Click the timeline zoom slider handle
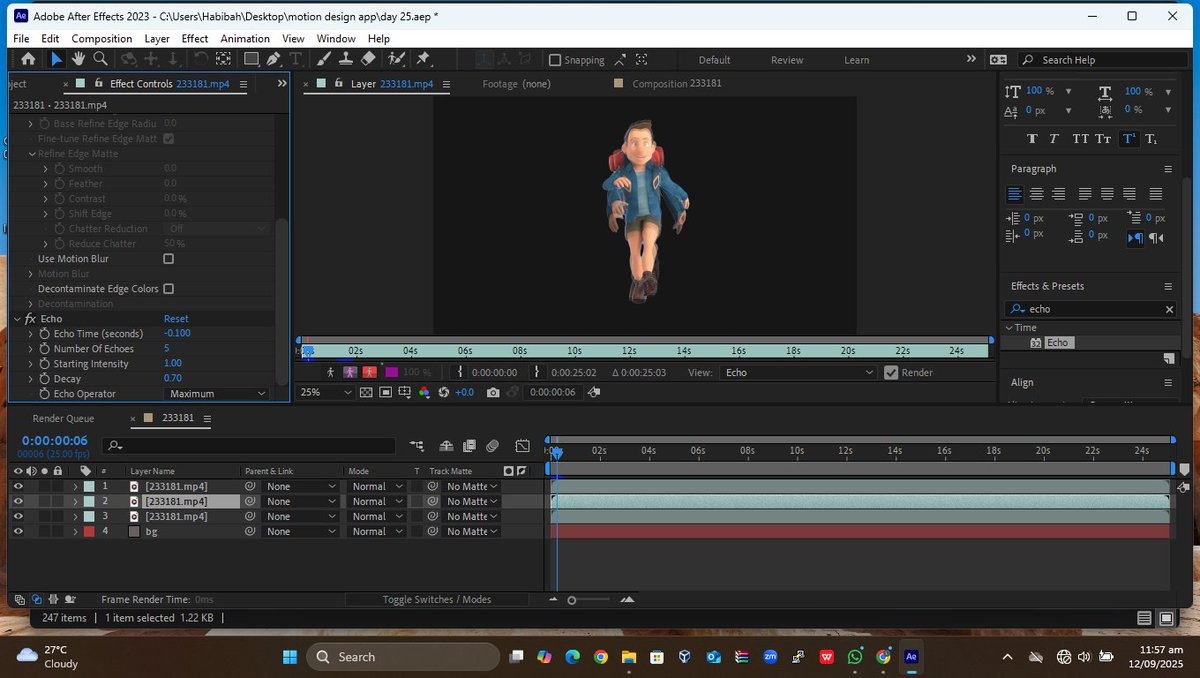Image resolution: width=1200 pixels, height=678 pixels. (571, 600)
